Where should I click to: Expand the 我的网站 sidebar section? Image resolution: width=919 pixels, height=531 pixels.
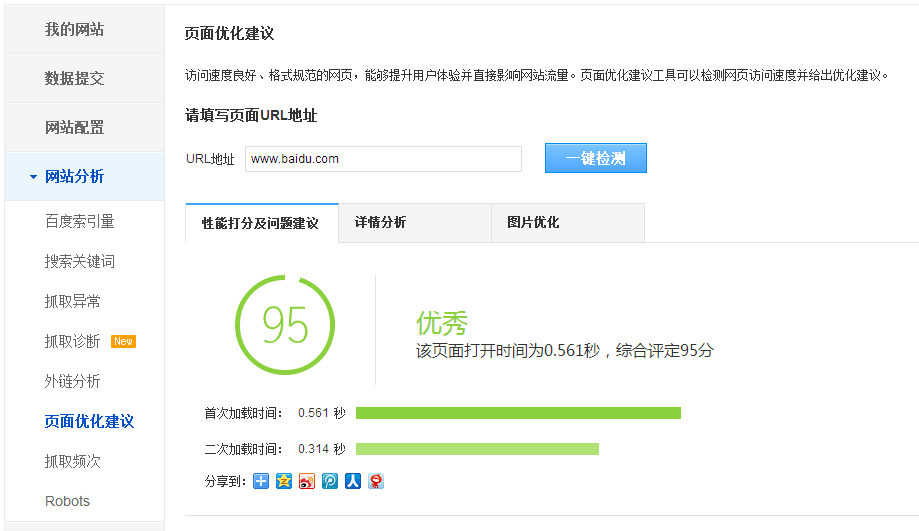[74, 29]
